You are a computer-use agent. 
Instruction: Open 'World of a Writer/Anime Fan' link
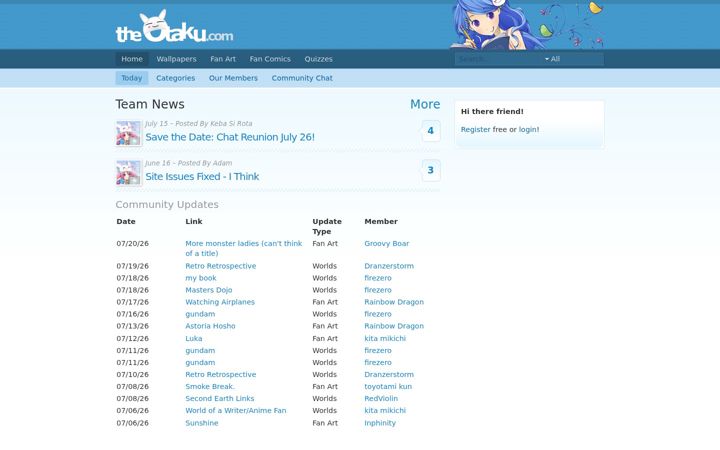pyautogui.click(x=236, y=411)
